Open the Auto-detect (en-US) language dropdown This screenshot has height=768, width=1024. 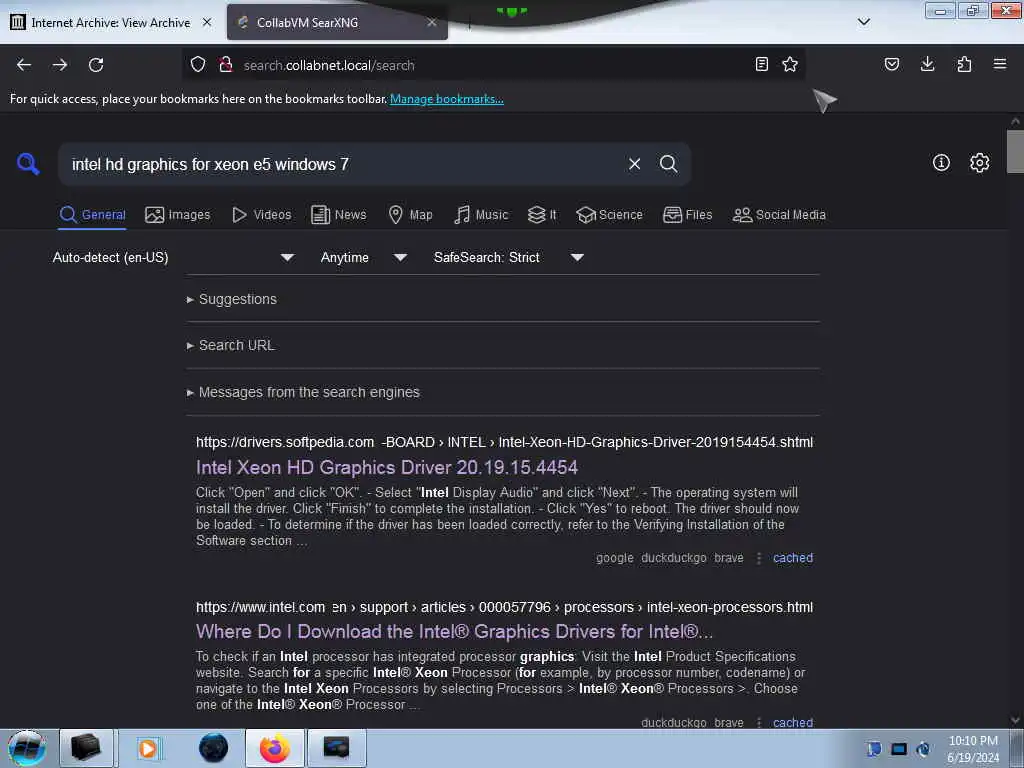(173, 257)
